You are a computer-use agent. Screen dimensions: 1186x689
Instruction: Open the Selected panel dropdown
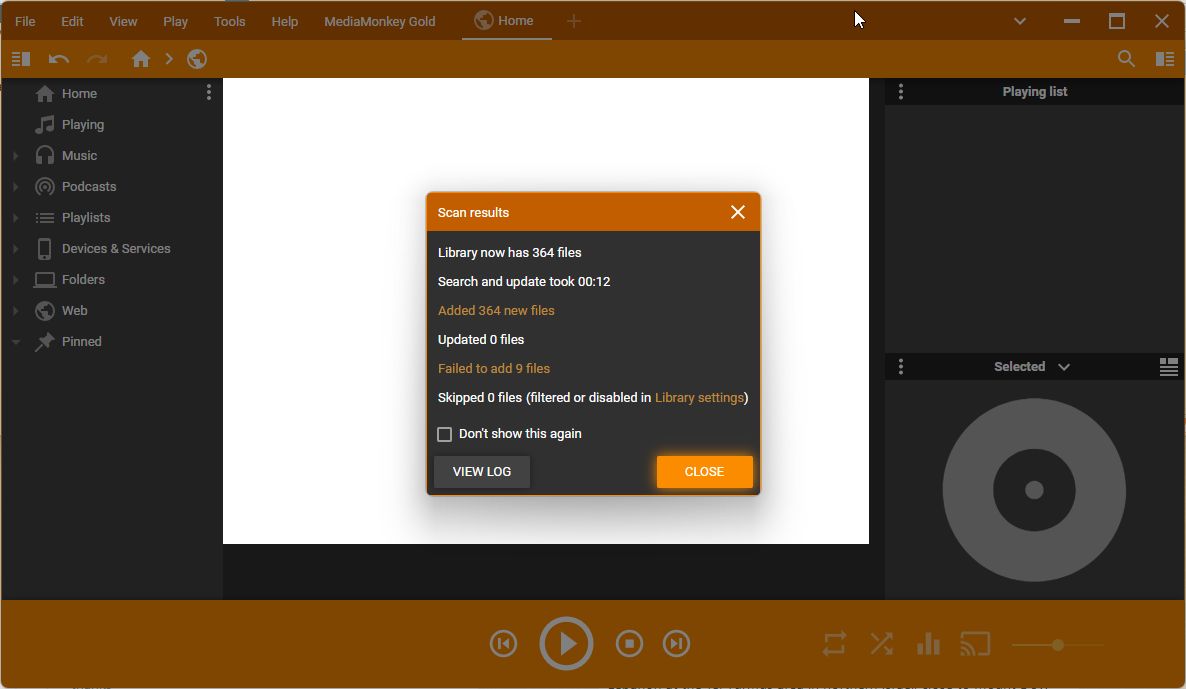1063,367
